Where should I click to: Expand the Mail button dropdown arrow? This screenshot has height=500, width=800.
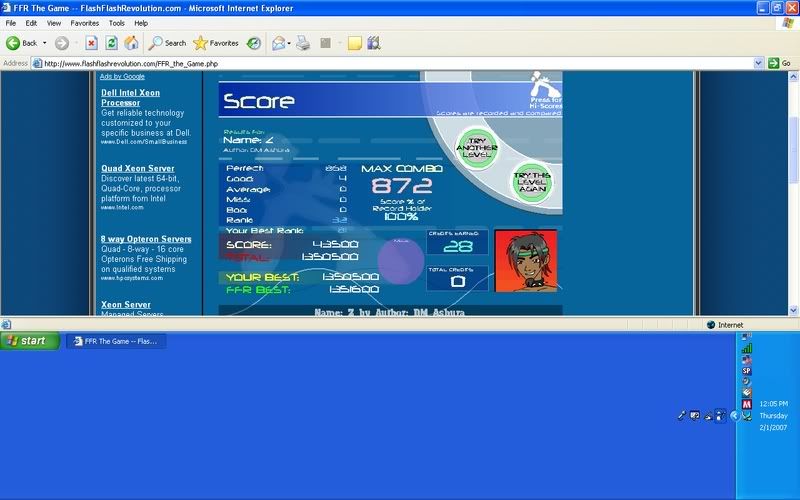pos(290,43)
